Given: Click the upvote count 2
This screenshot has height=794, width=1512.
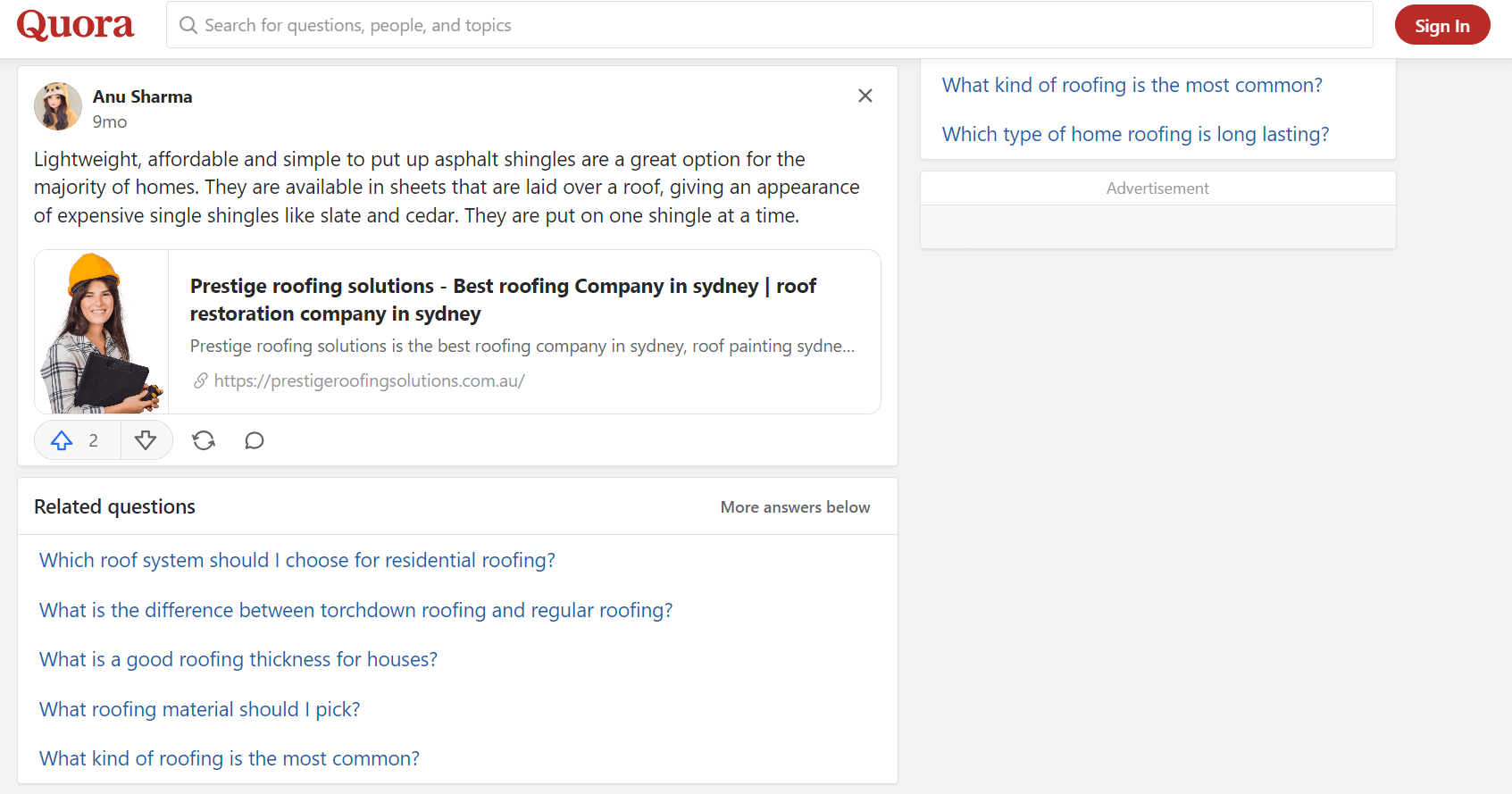Looking at the screenshot, I should tap(94, 440).
